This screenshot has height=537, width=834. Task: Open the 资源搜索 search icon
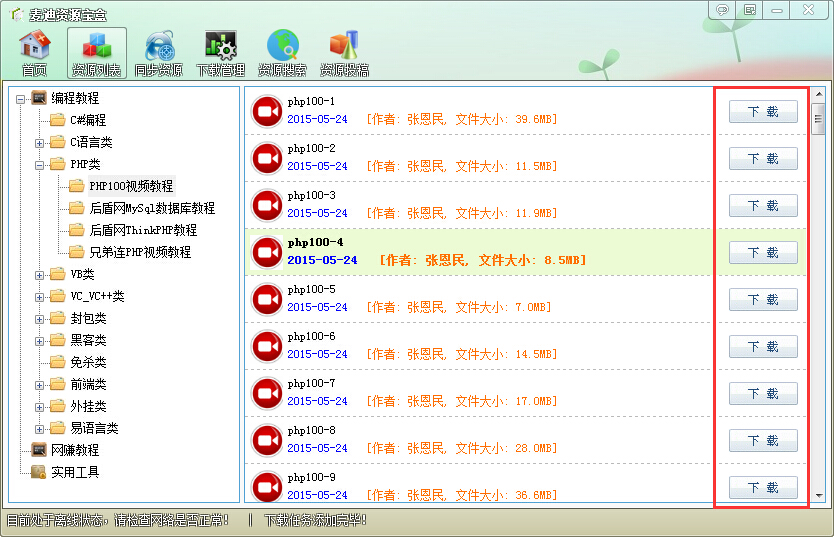point(282,53)
